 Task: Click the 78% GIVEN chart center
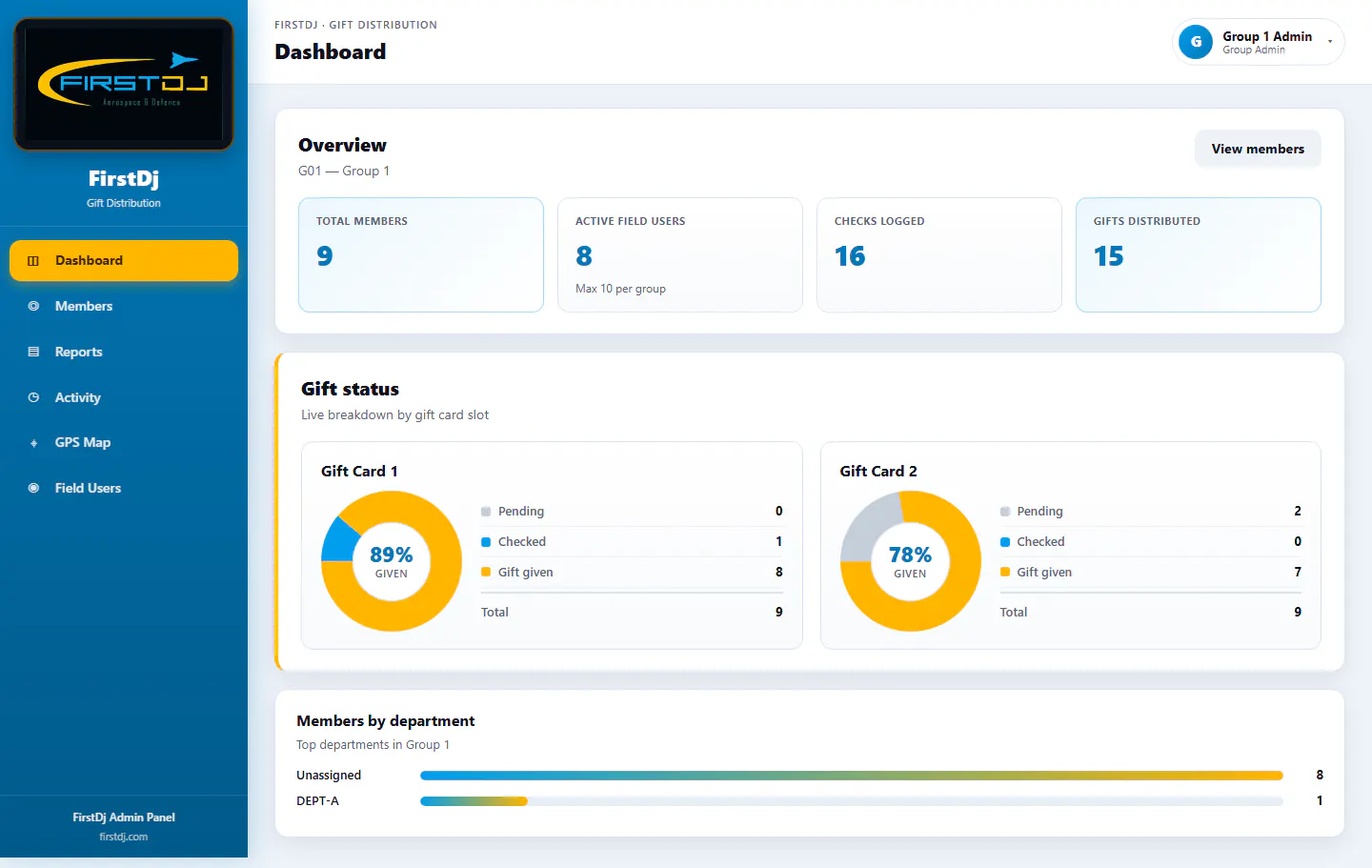tap(910, 561)
